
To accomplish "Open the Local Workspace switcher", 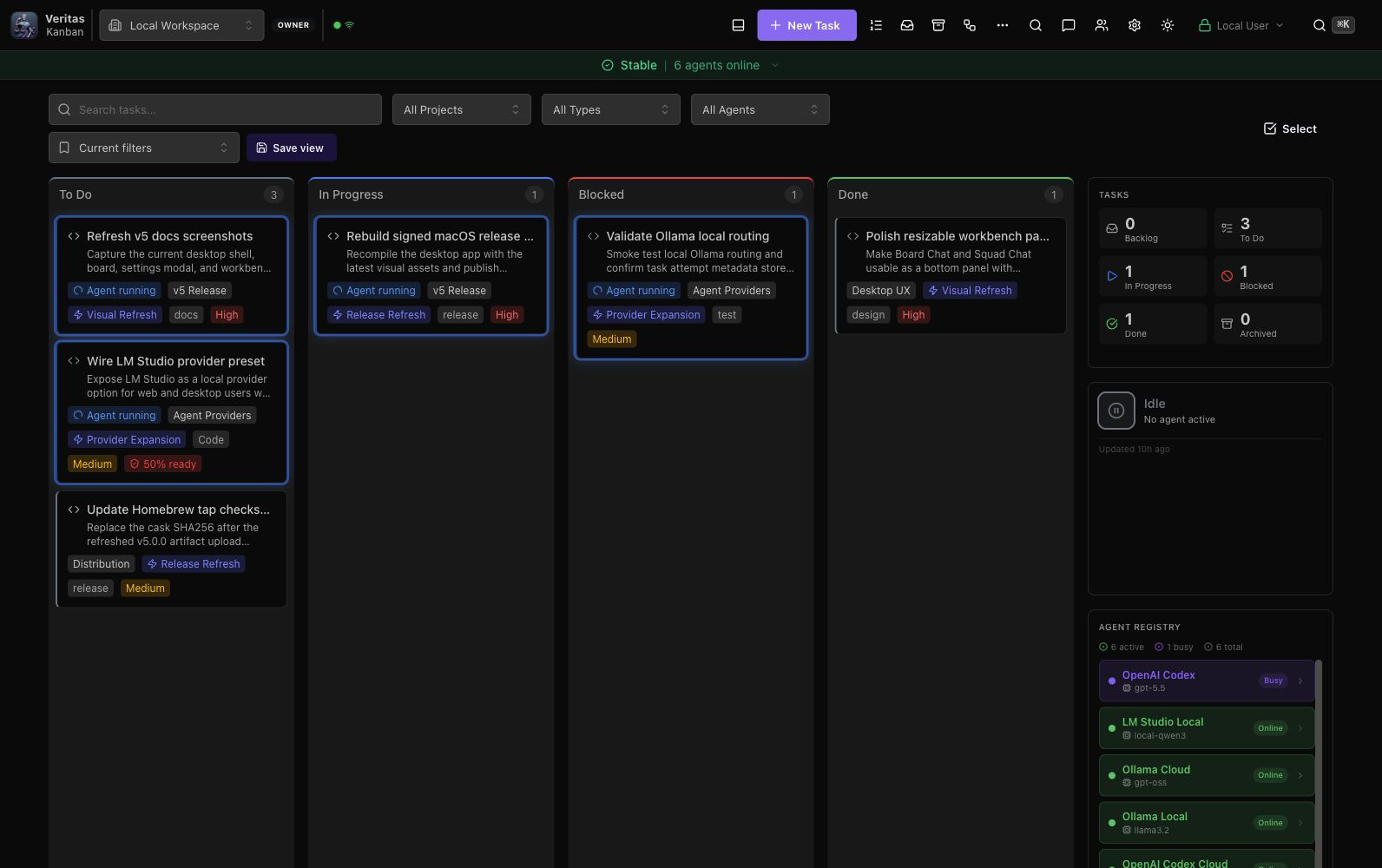I will 181,25.
